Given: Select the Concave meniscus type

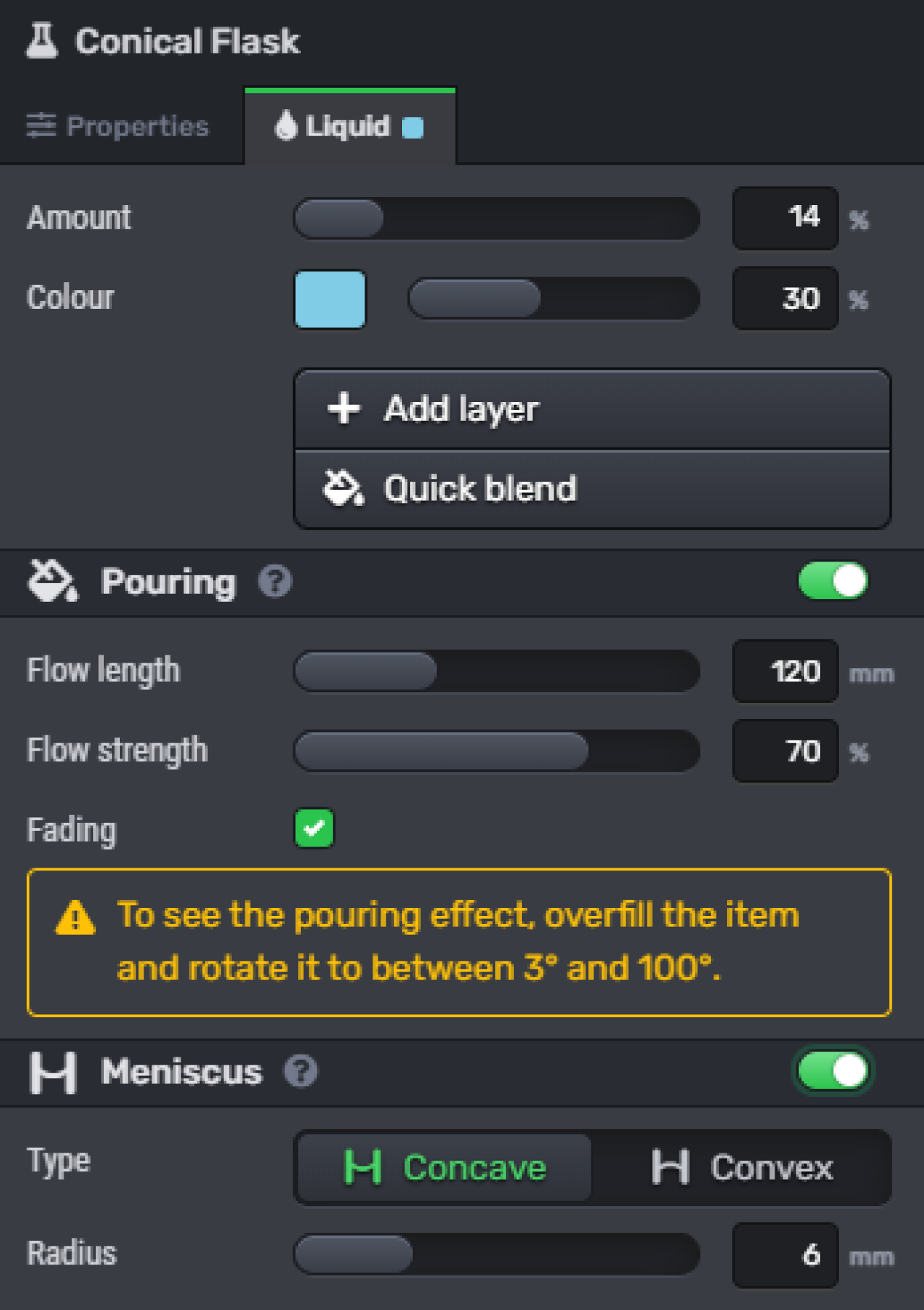Looking at the screenshot, I should [445, 1167].
